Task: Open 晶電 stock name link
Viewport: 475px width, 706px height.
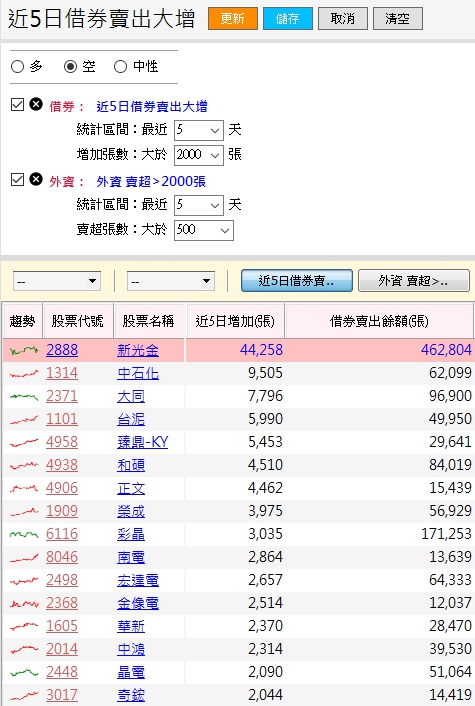Action: tap(131, 672)
